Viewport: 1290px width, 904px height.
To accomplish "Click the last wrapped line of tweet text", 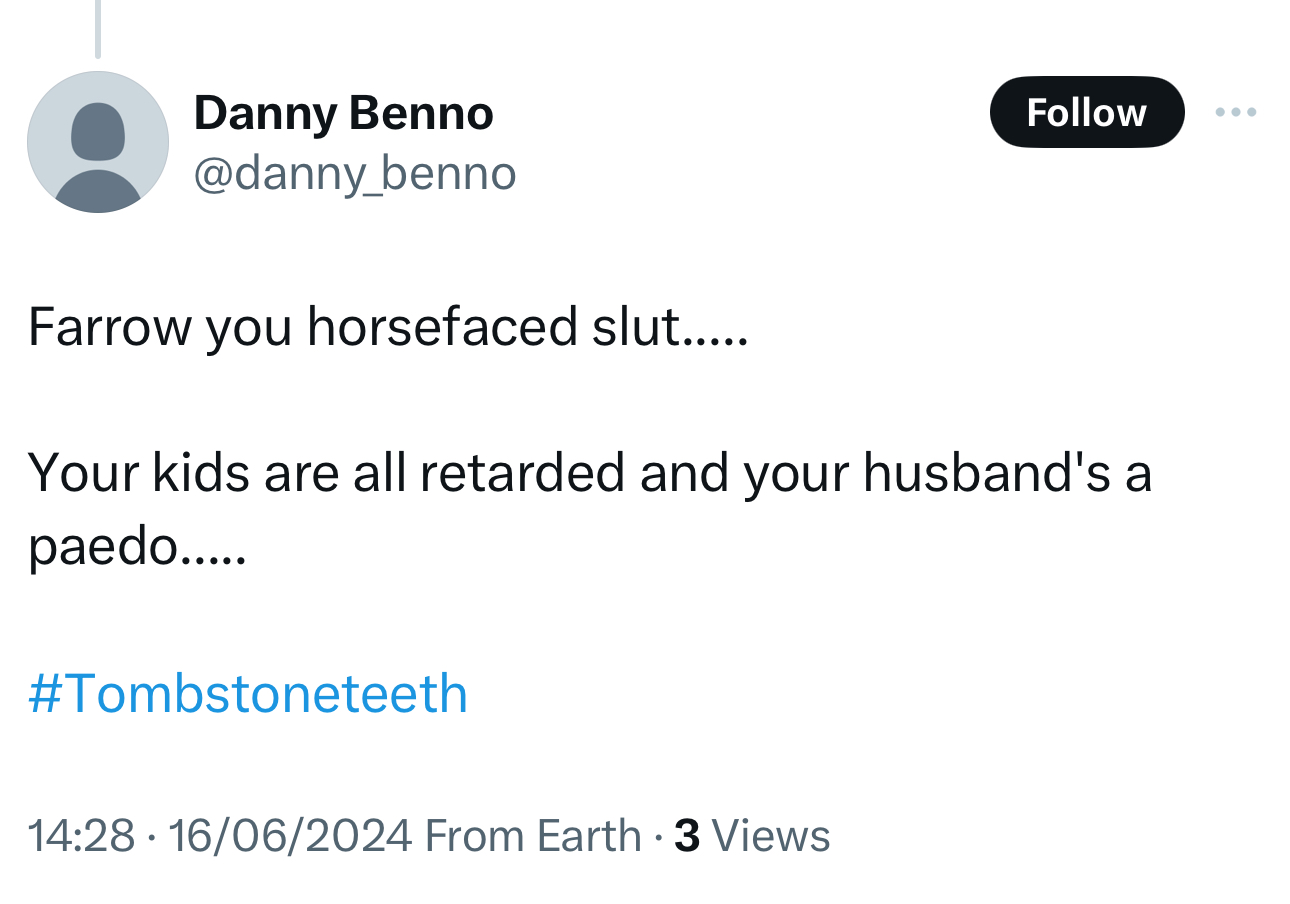I will click(136, 547).
